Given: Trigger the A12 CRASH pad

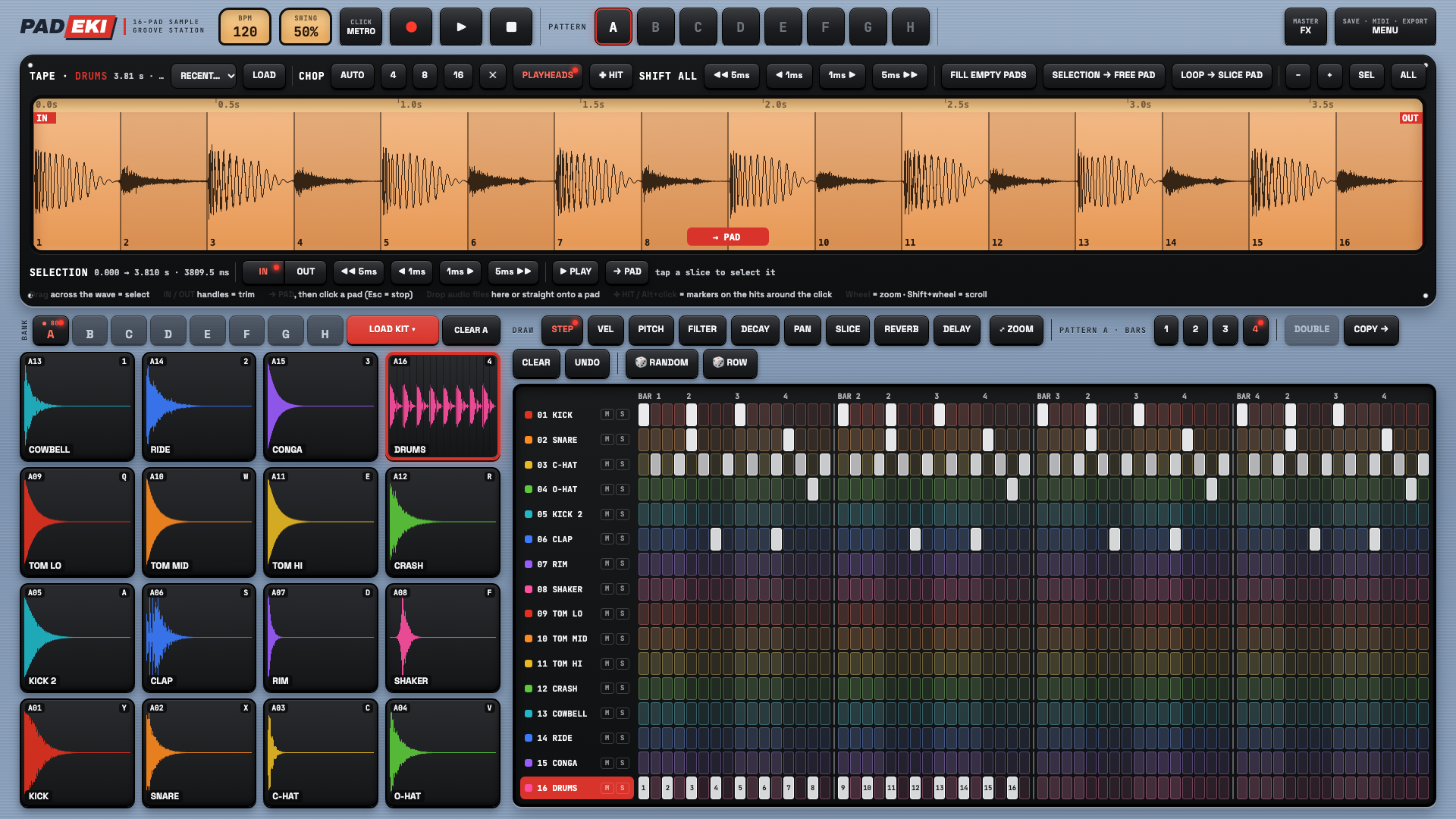Looking at the screenshot, I should click(443, 522).
